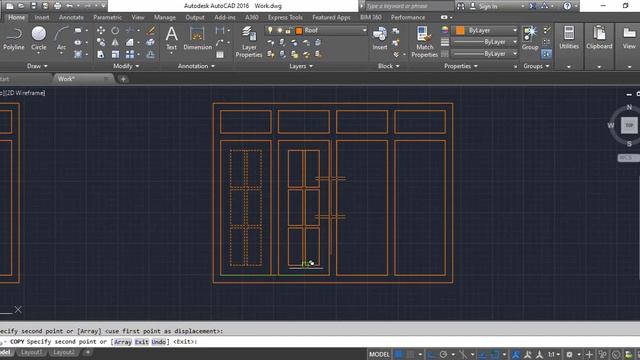Open the Roof layer dropdown
Image resolution: width=640 pixels, height=360 pixels.
(364, 30)
